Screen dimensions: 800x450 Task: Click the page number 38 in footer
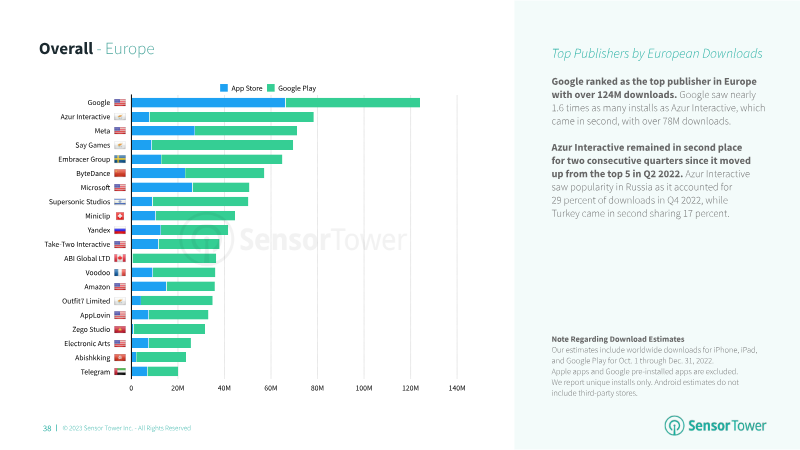pyautogui.click(x=47, y=428)
